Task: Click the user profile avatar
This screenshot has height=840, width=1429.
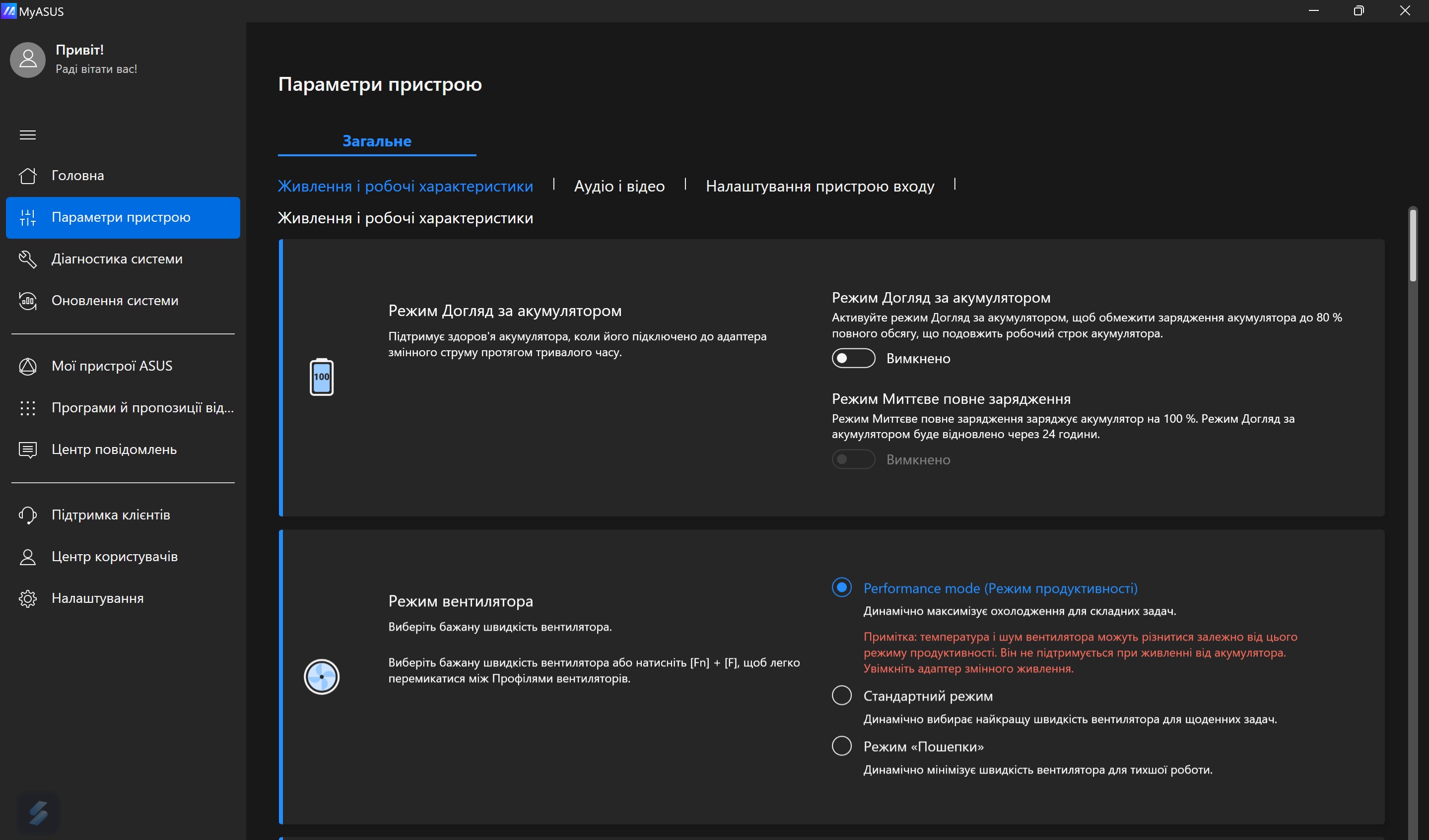Action: [27, 60]
